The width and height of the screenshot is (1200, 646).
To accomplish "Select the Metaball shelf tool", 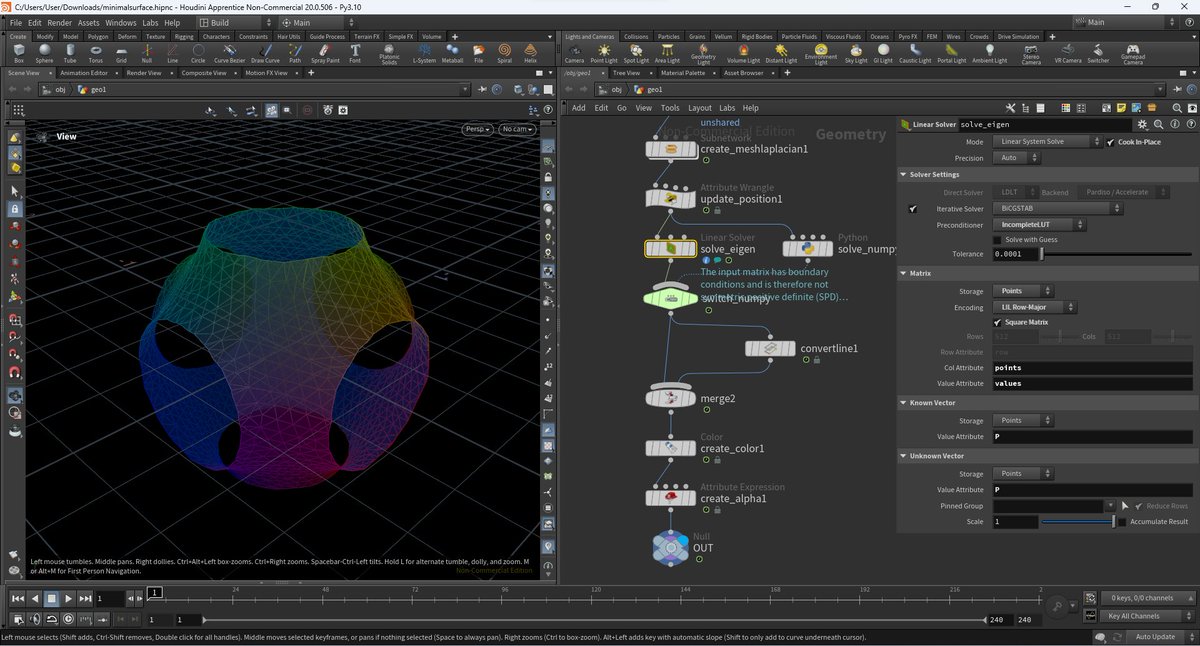I will (454, 53).
